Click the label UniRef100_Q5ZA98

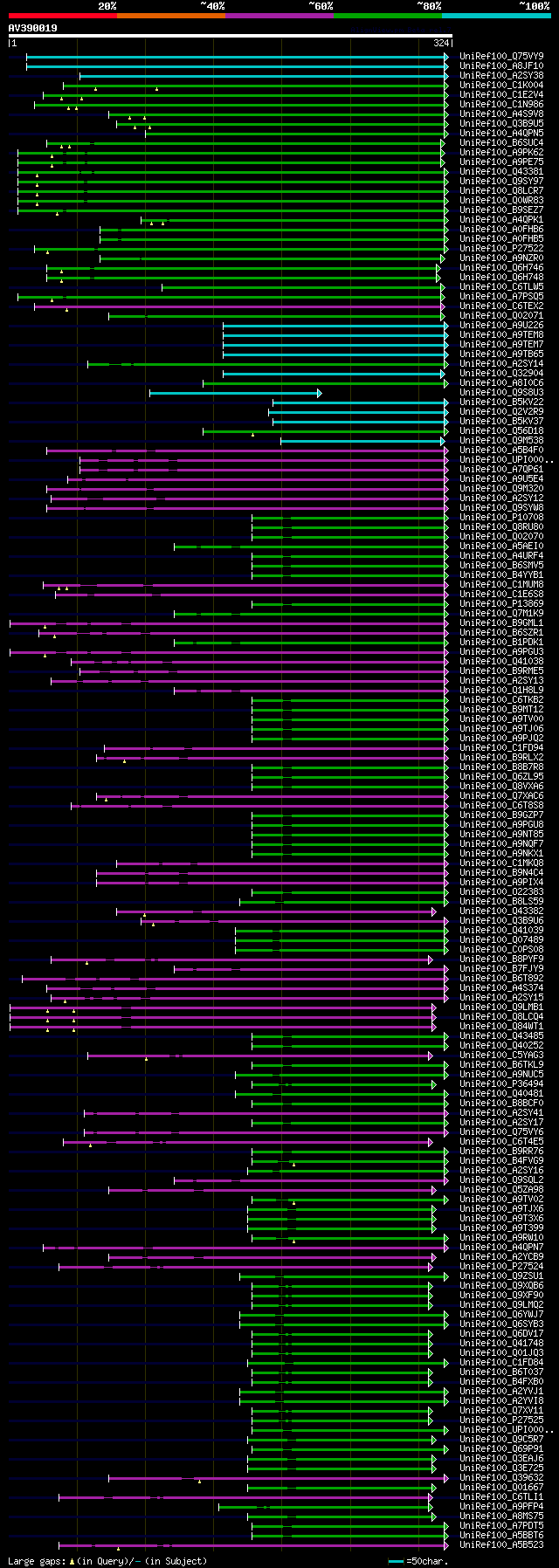(x=501, y=1189)
